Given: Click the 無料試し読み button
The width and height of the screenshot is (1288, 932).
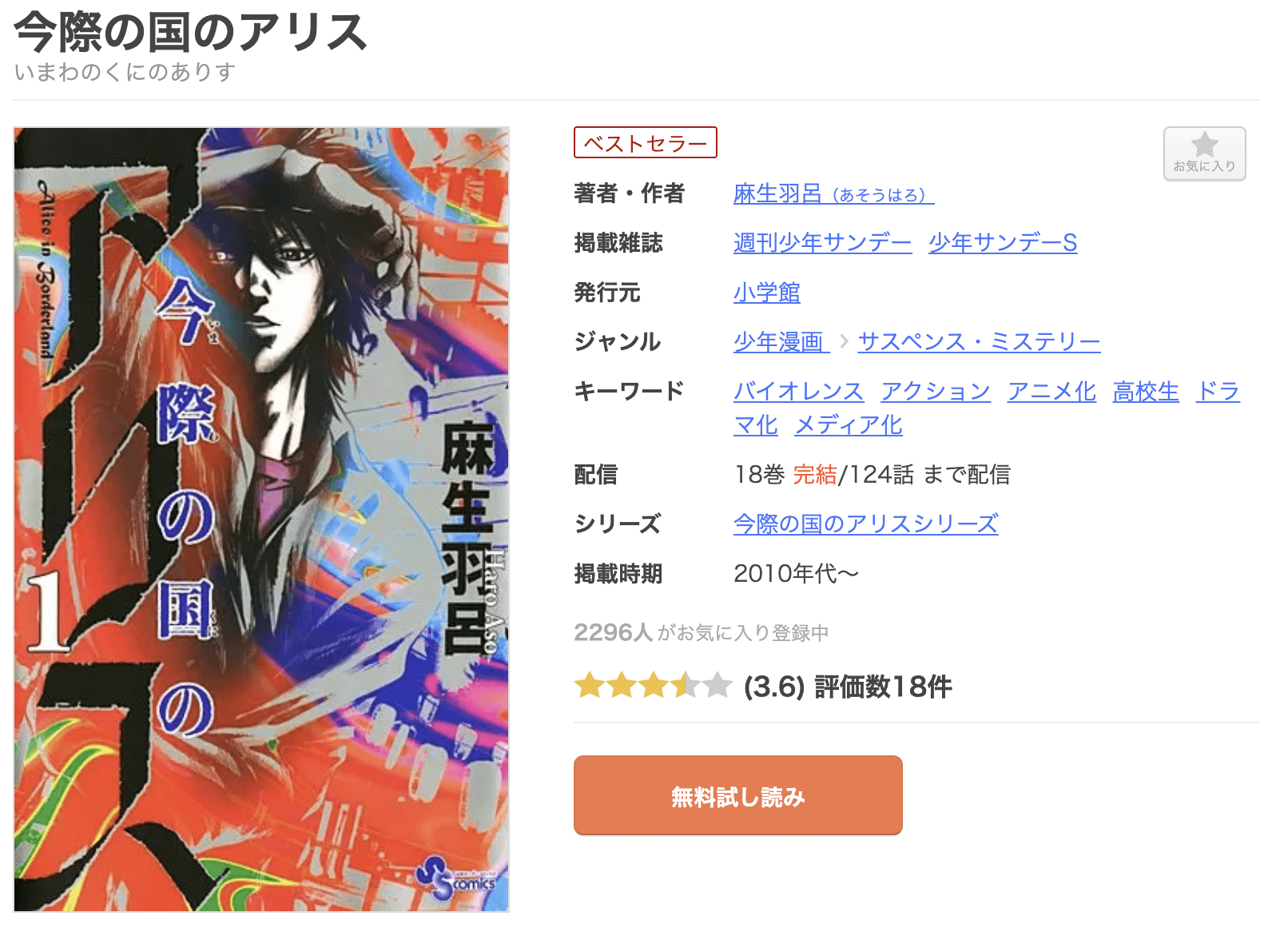Looking at the screenshot, I should (737, 795).
